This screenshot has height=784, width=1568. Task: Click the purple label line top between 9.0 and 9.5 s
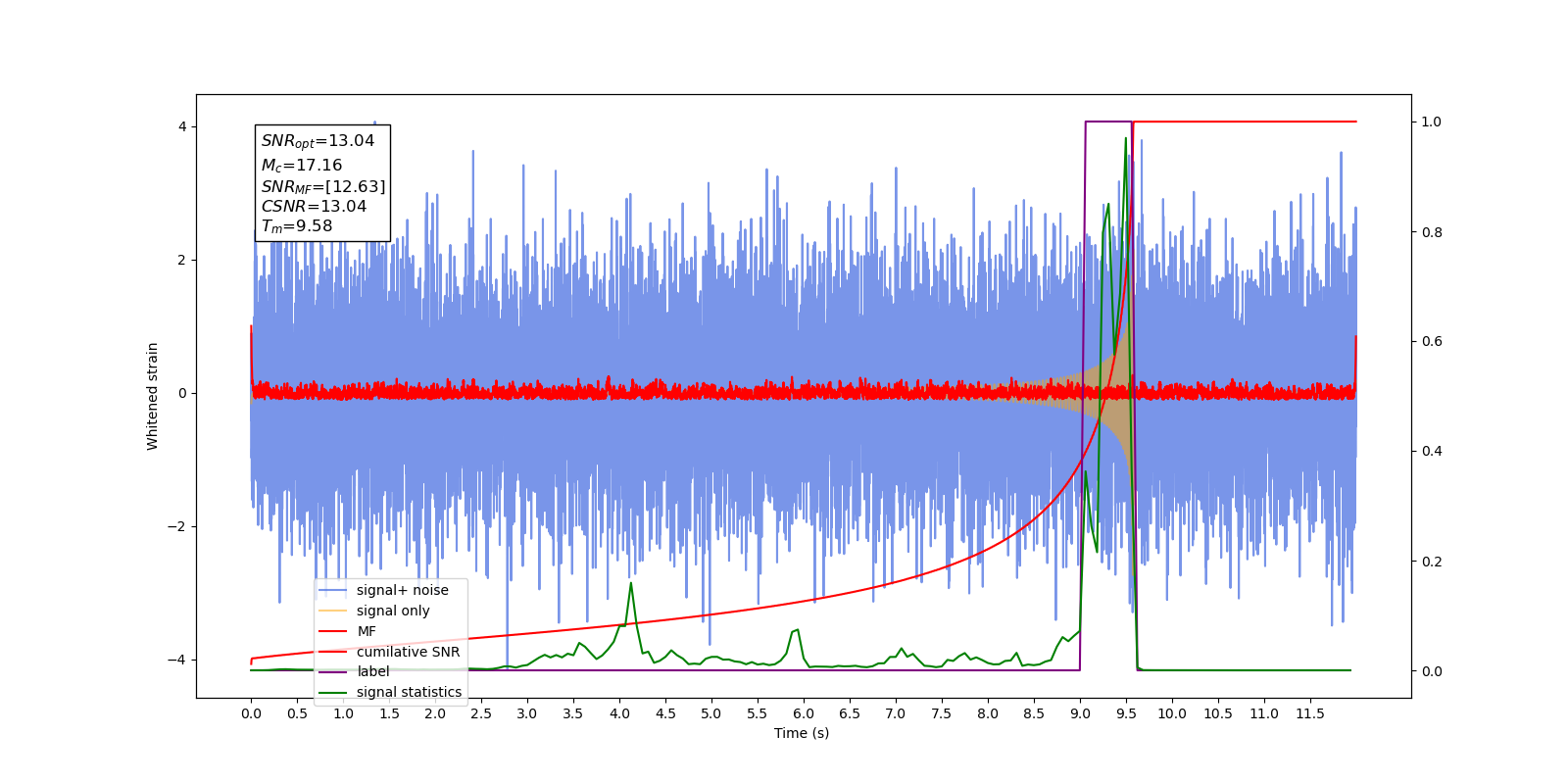(x=1108, y=122)
